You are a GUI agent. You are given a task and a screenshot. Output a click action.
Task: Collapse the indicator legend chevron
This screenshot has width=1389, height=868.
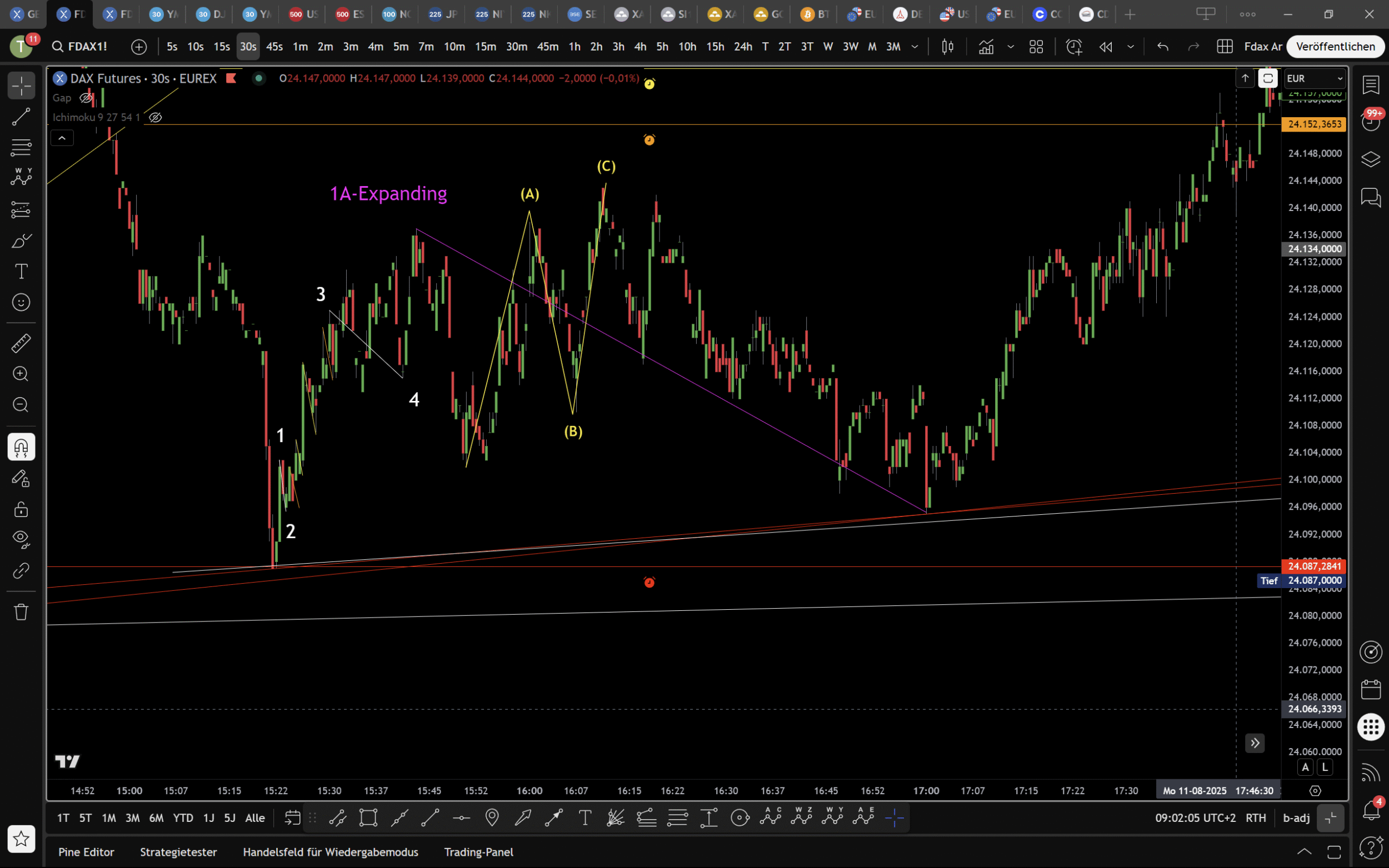[62, 138]
